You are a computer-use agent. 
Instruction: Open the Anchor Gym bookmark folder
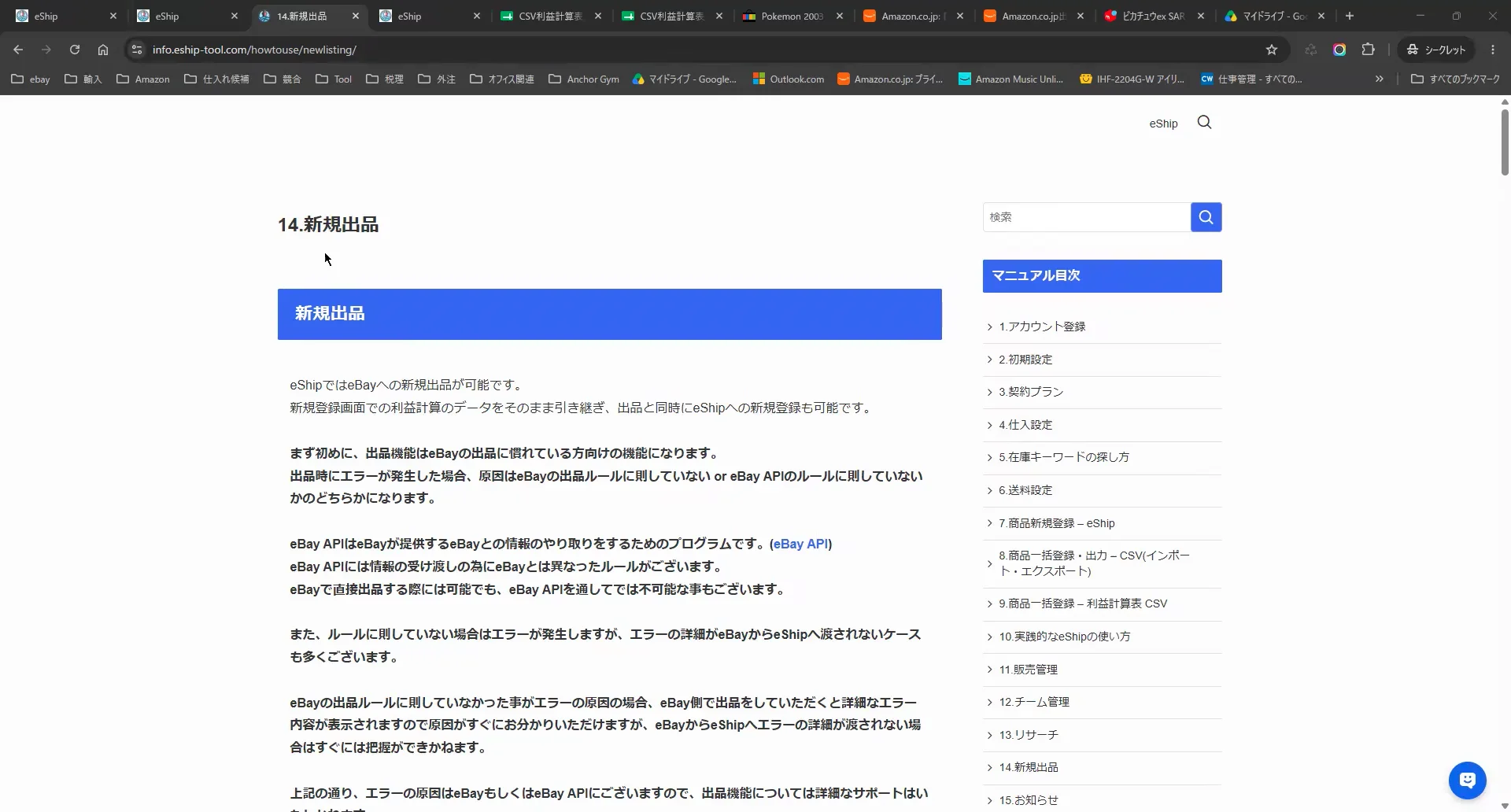584,79
